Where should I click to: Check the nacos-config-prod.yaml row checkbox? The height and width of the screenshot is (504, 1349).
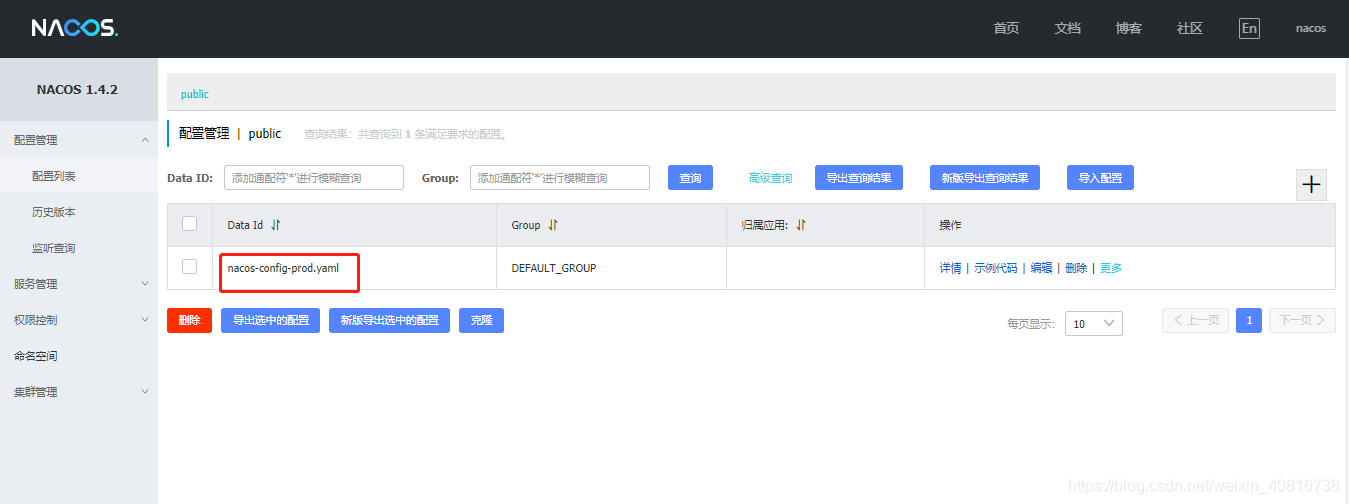(189, 267)
